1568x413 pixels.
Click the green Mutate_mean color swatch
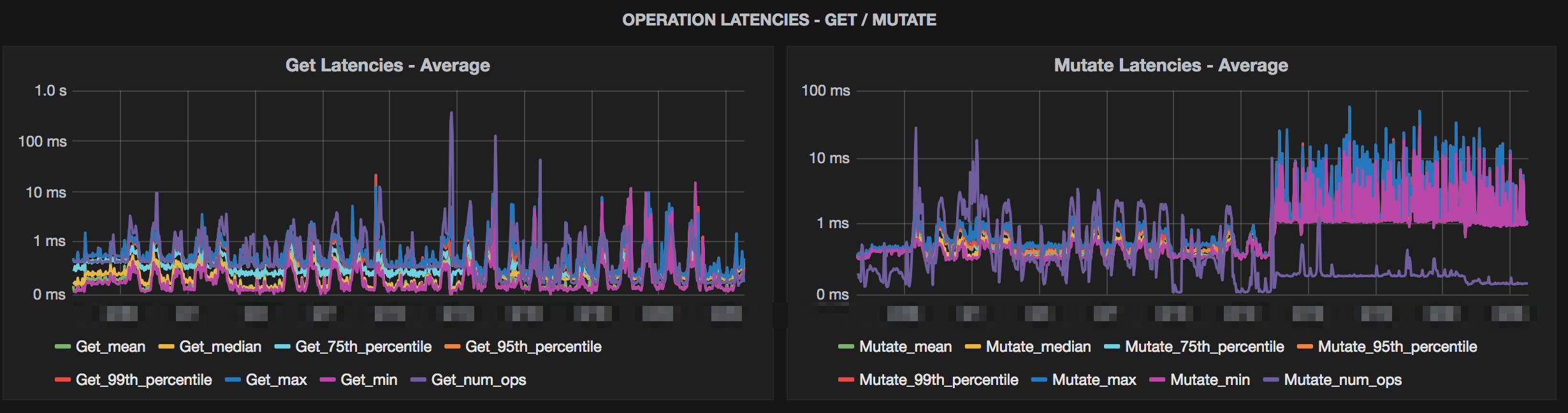point(846,347)
